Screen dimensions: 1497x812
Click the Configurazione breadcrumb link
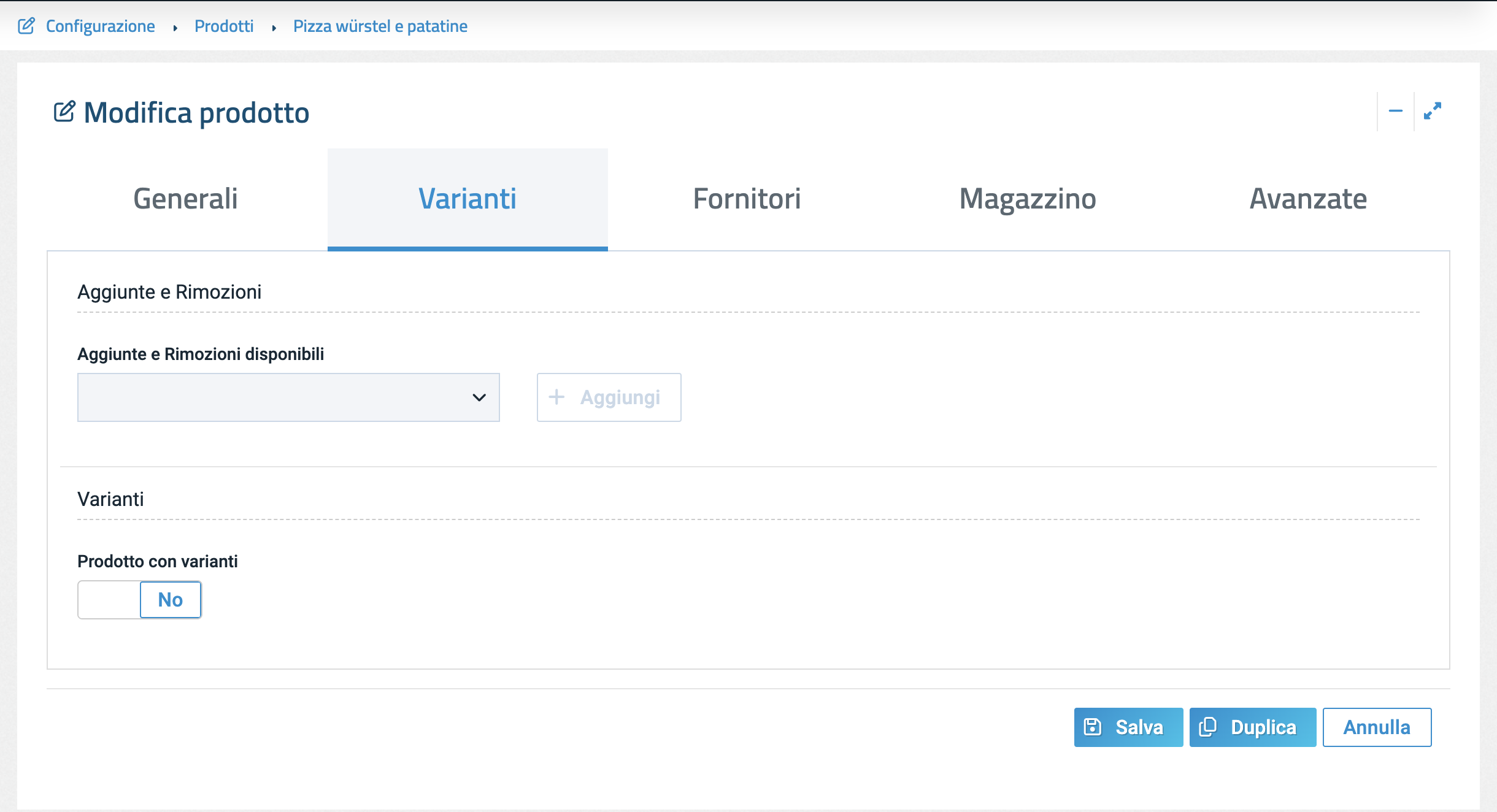pyautogui.click(x=100, y=26)
